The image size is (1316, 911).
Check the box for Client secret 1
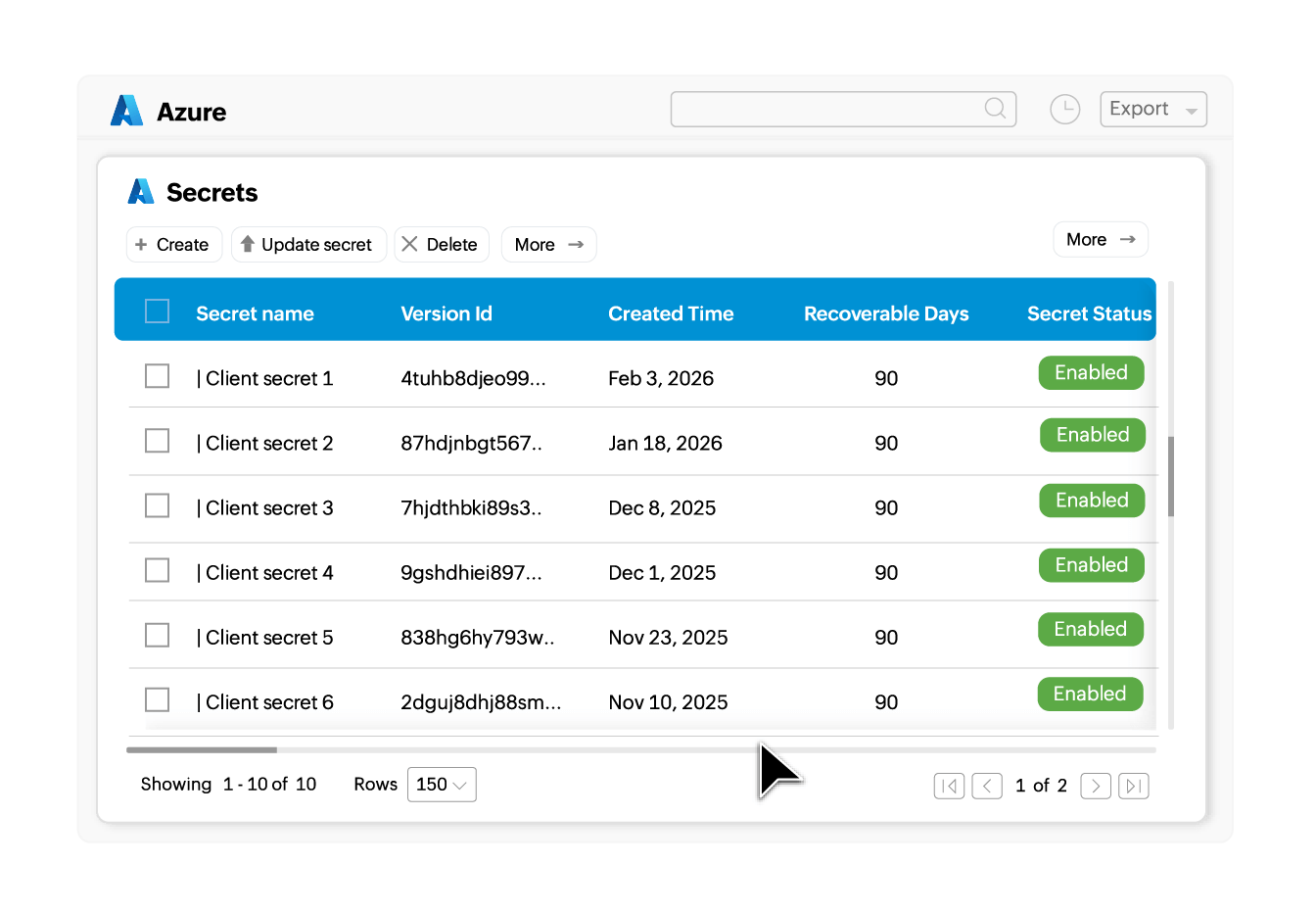point(157,376)
